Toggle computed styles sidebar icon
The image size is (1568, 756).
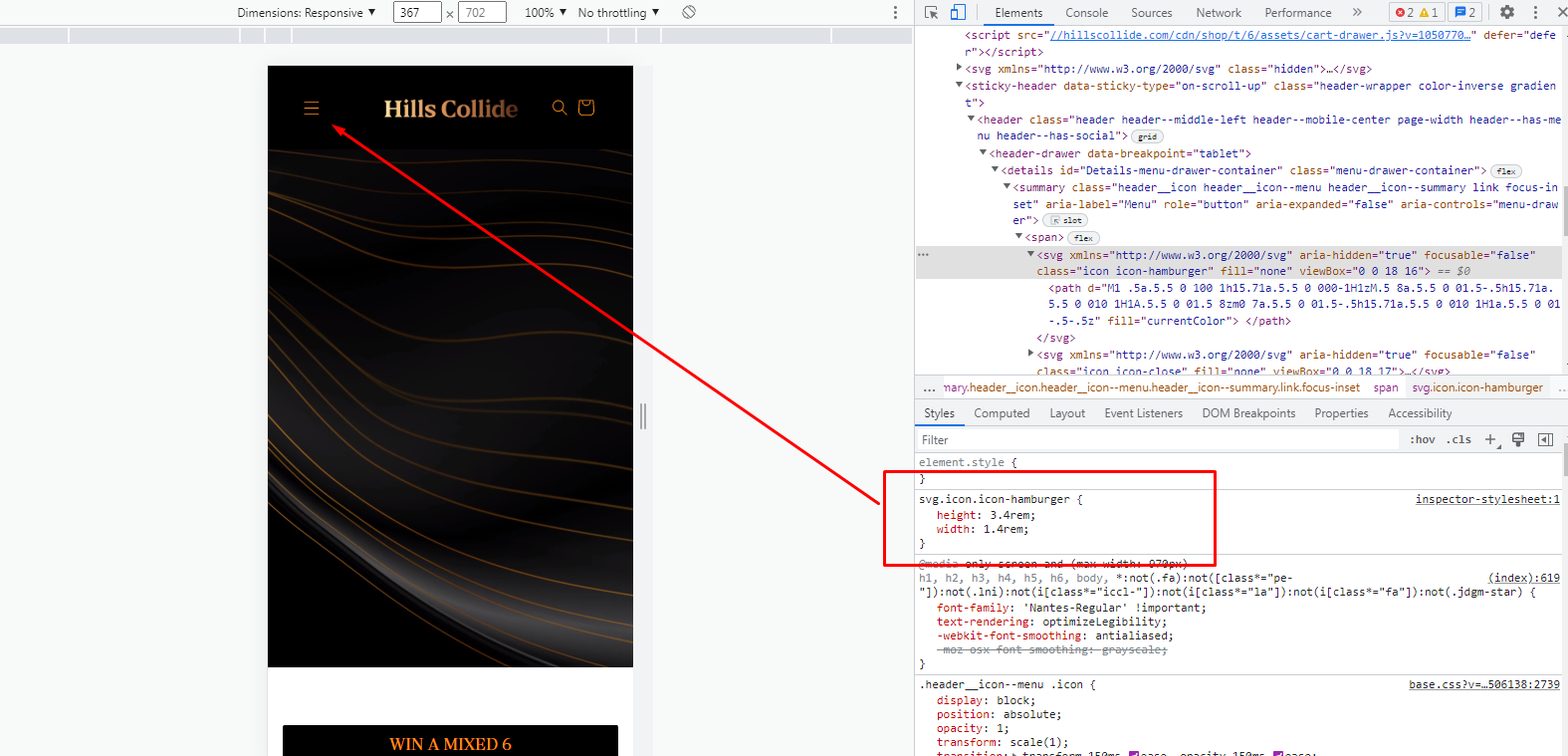(1545, 439)
